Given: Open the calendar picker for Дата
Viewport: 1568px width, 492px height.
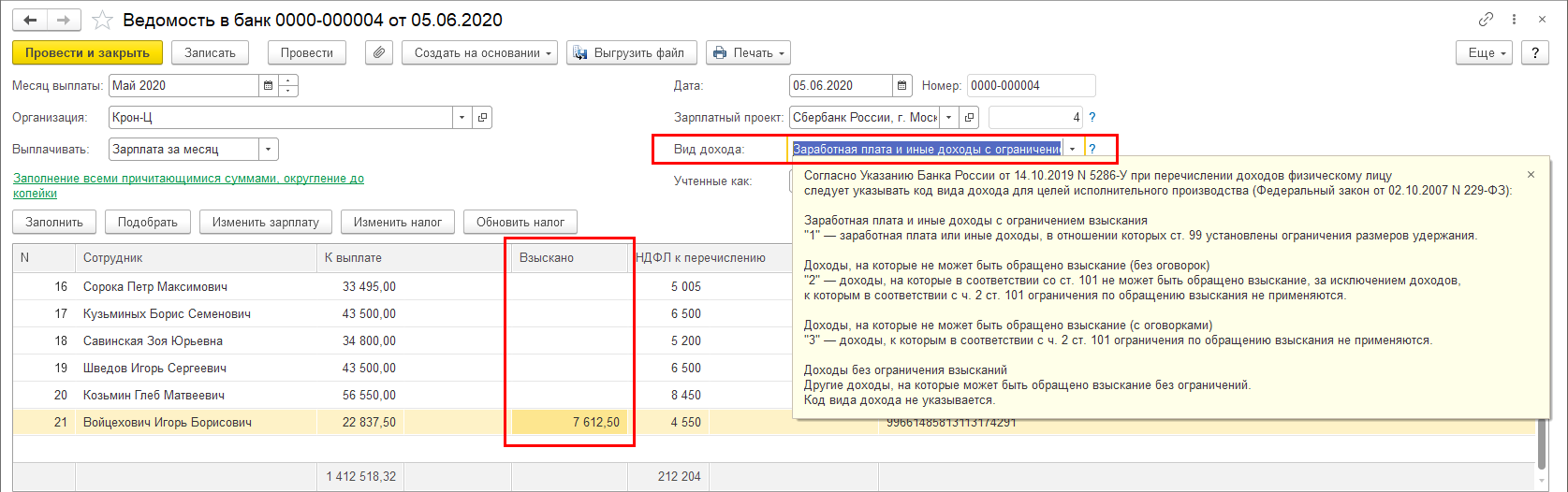Looking at the screenshot, I should (x=901, y=86).
